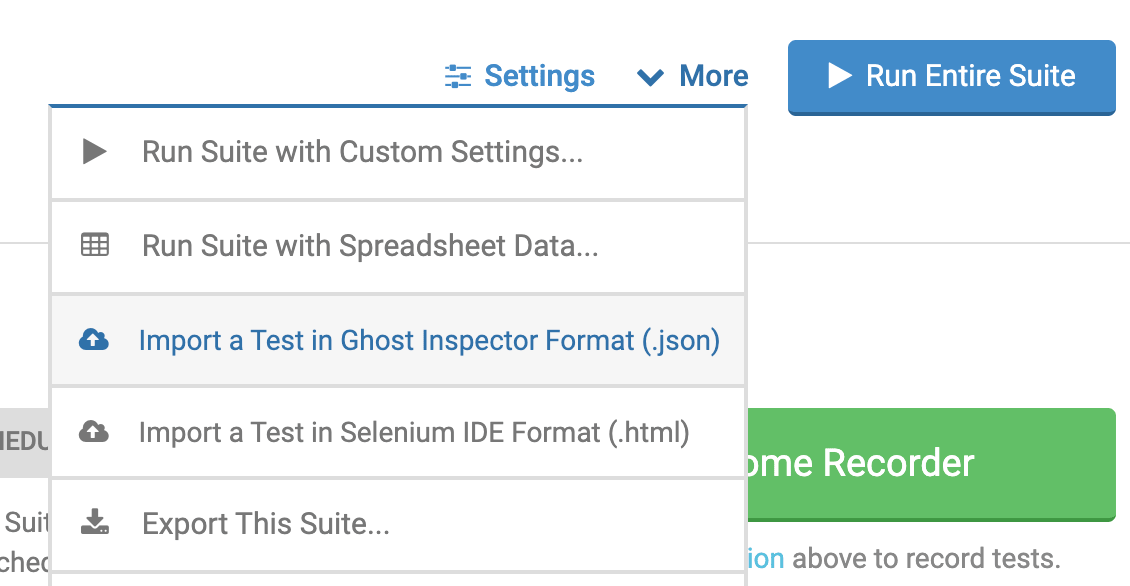Click the blue cloud upload icon

coord(95,340)
